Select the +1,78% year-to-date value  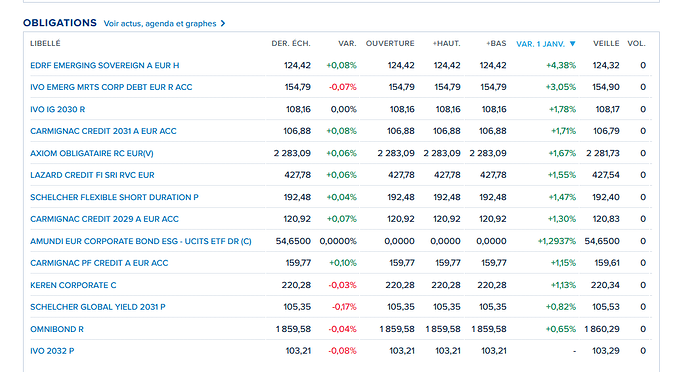[x=562, y=109]
